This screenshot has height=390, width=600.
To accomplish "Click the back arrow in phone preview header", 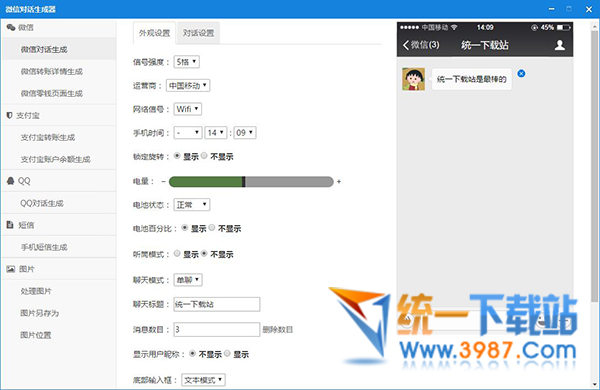I will point(406,45).
